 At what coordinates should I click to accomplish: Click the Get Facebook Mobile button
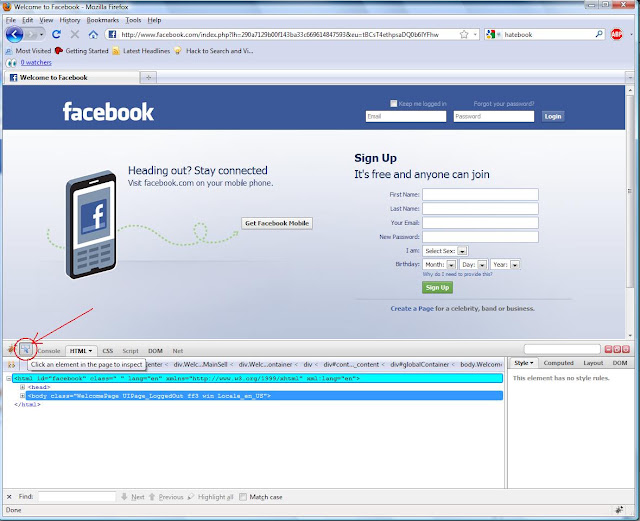click(x=277, y=223)
